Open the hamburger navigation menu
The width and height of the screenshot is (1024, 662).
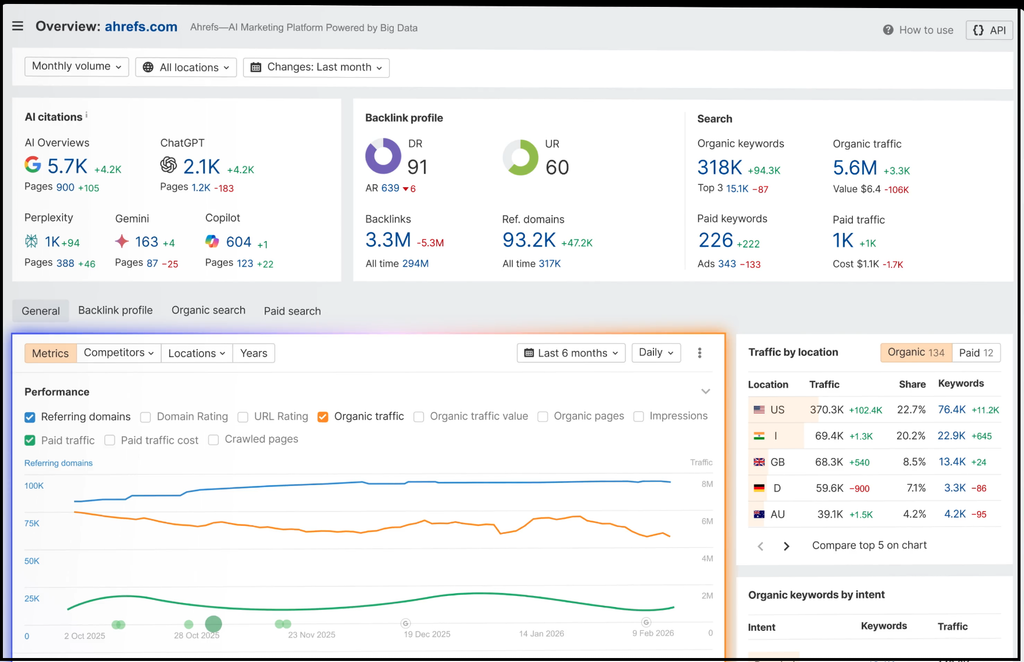click(x=18, y=26)
